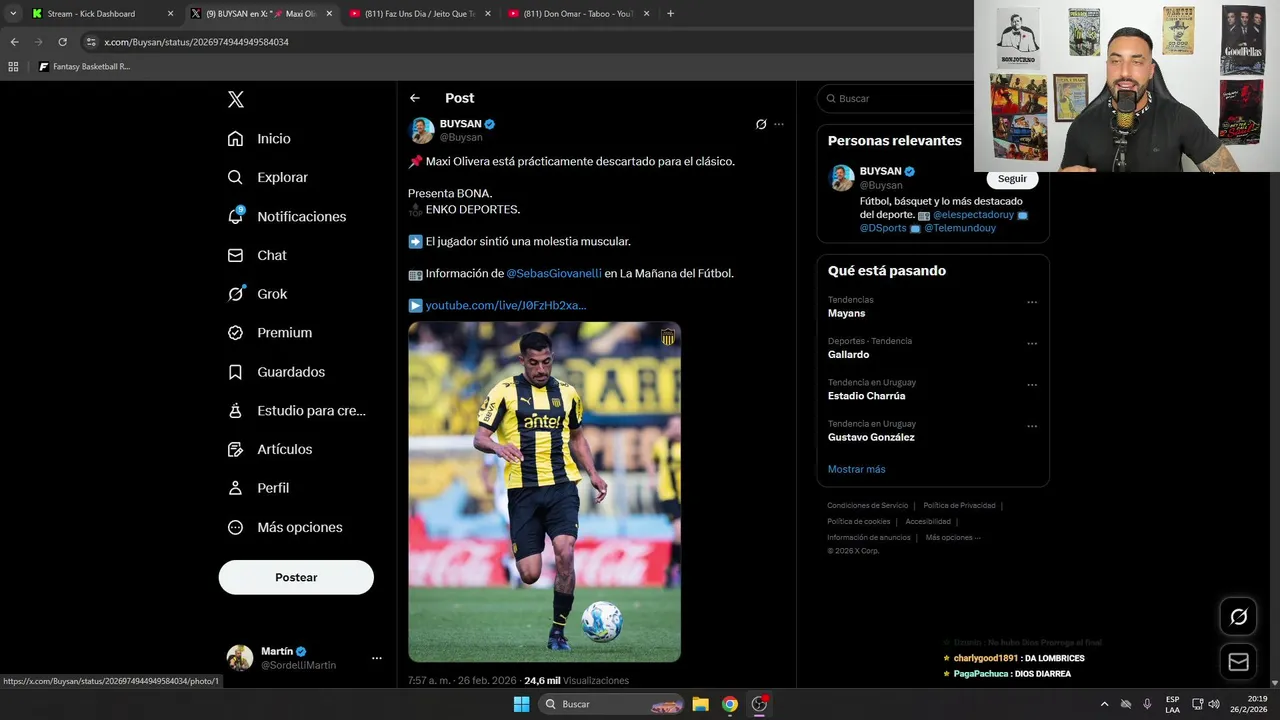Show hidden tray icons chevron
The width and height of the screenshot is (1280, 720).
[1104, 704]
